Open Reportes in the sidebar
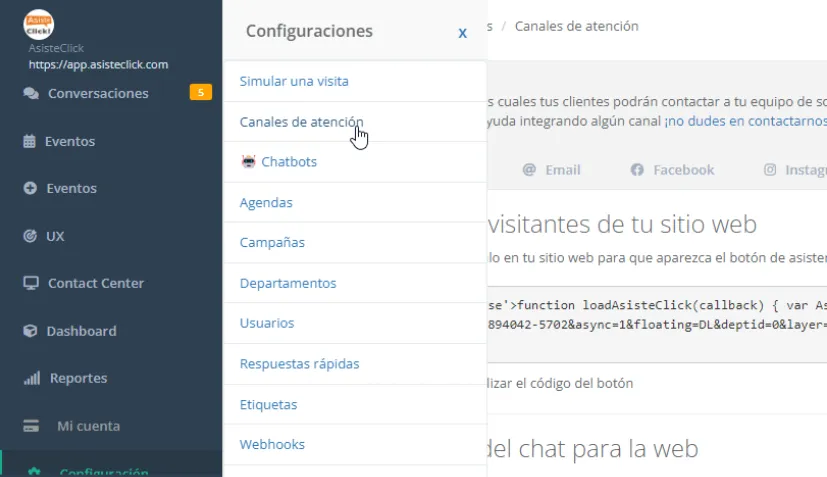Image resolution: width=827 pixels, height=477 pixels. point(79,378)
